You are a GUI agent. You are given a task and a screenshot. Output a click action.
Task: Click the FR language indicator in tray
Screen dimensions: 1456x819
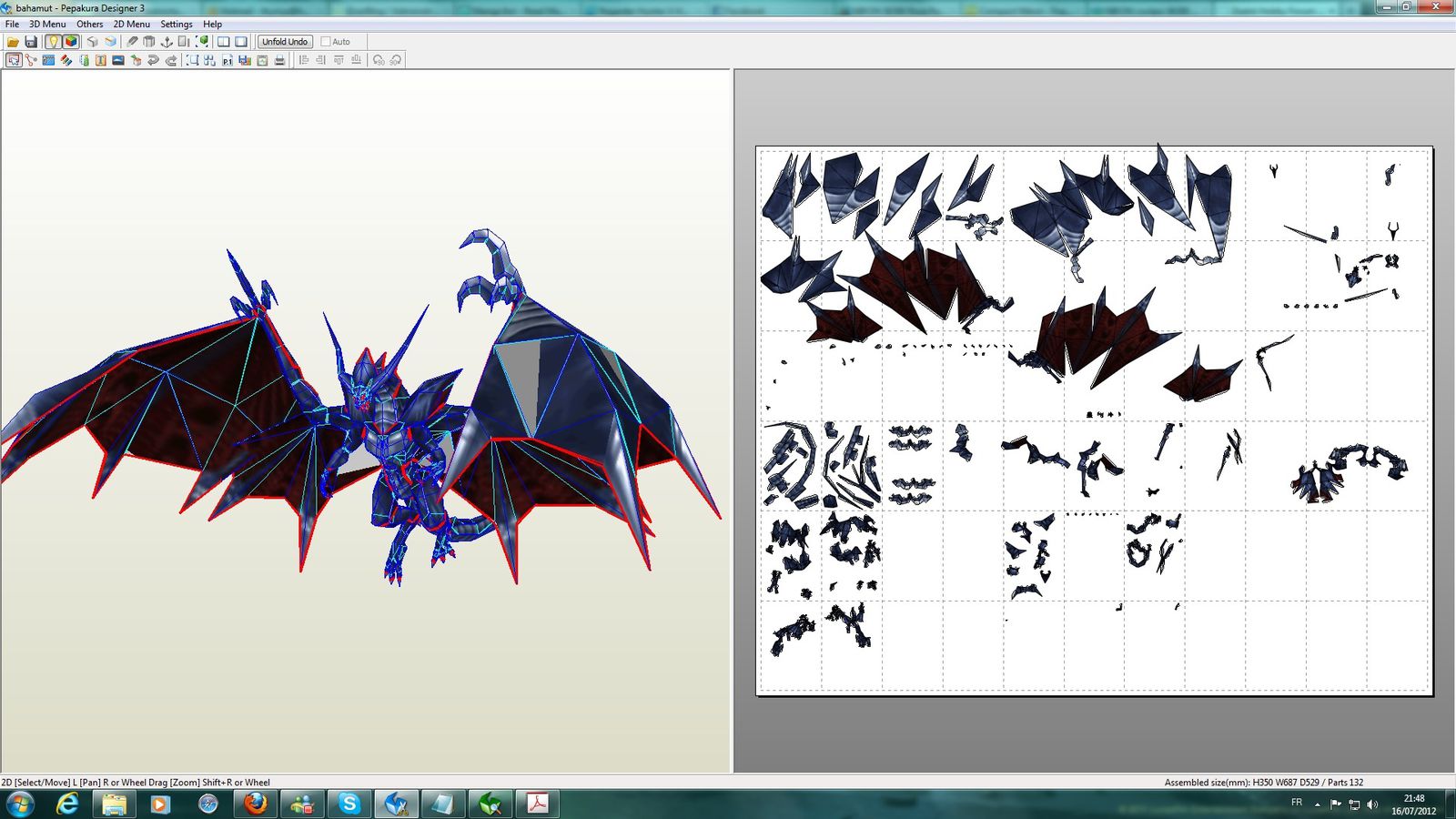coord(1297,803)
